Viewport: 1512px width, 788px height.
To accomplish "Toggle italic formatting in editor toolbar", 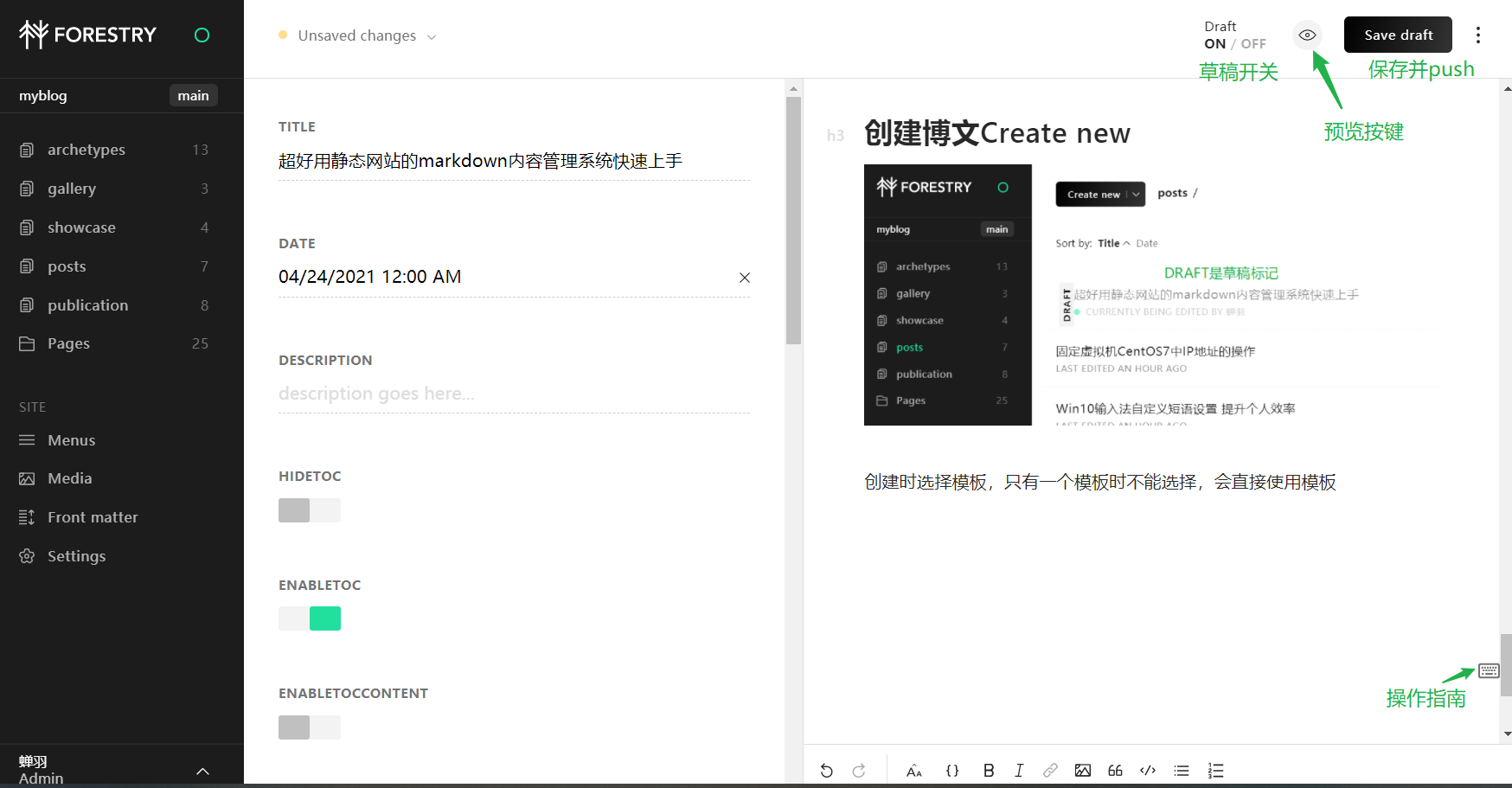I will pyautogui.click(x=1019, y=770).
